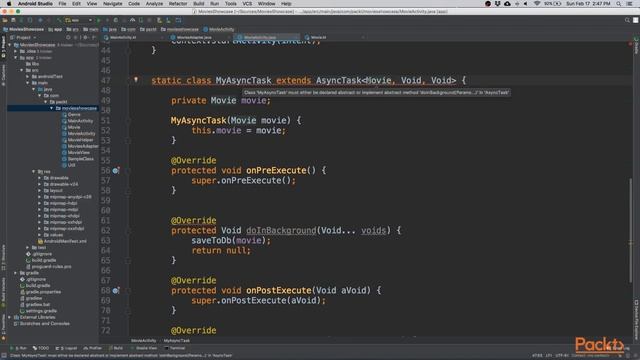
Task: Click the Save All toolbar icon
Action: (x=13, y=20)
